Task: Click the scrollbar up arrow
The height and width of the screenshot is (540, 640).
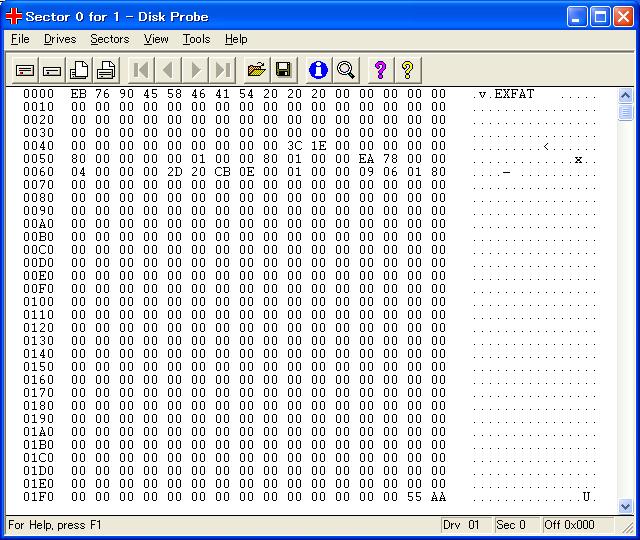Action: click(x=625, y=96)
